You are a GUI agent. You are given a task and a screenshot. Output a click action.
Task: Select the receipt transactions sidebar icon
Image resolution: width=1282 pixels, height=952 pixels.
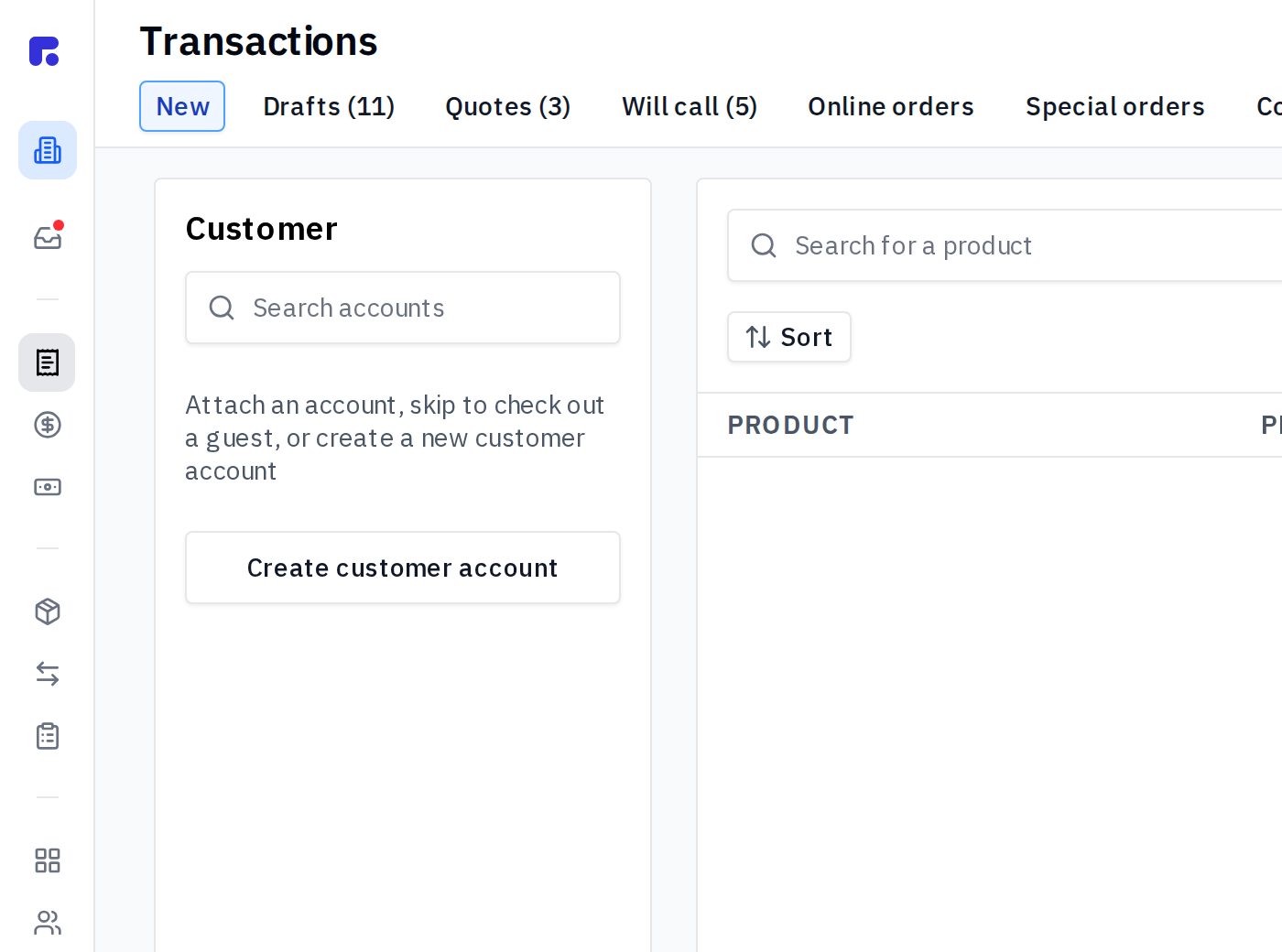click(x=47, y=362)
